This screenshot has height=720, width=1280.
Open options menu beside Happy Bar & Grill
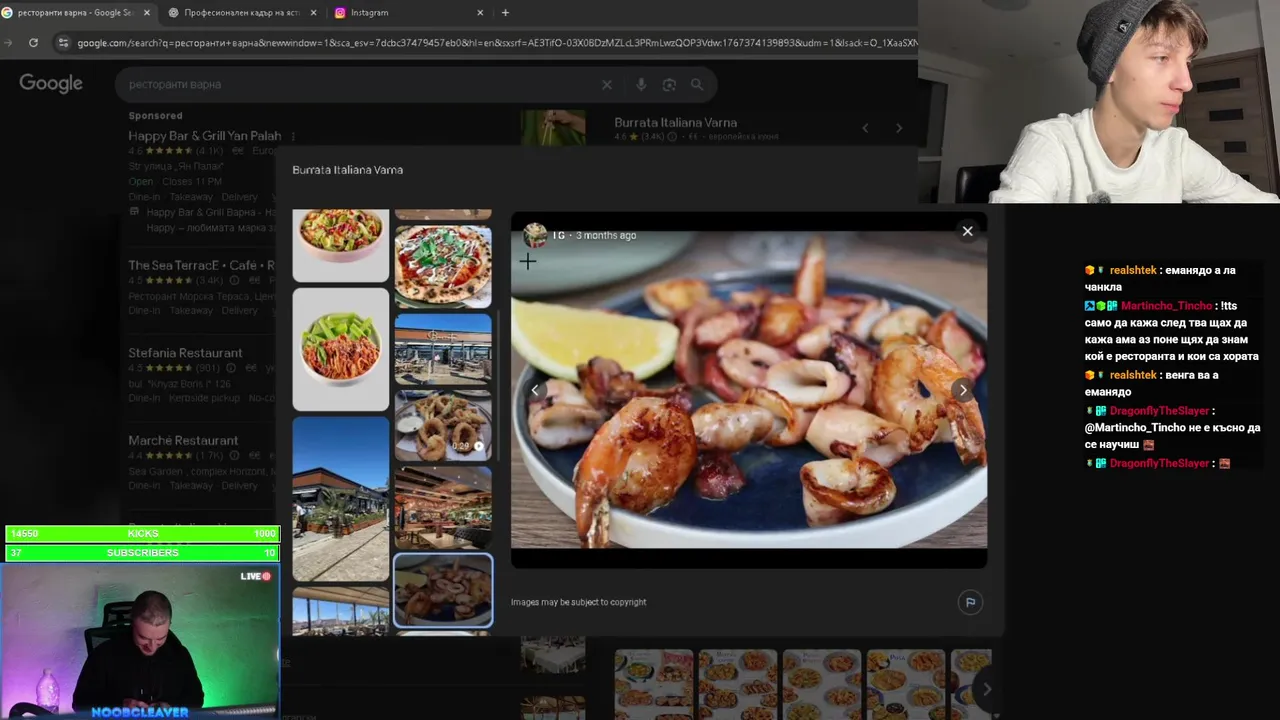[292, 137]
